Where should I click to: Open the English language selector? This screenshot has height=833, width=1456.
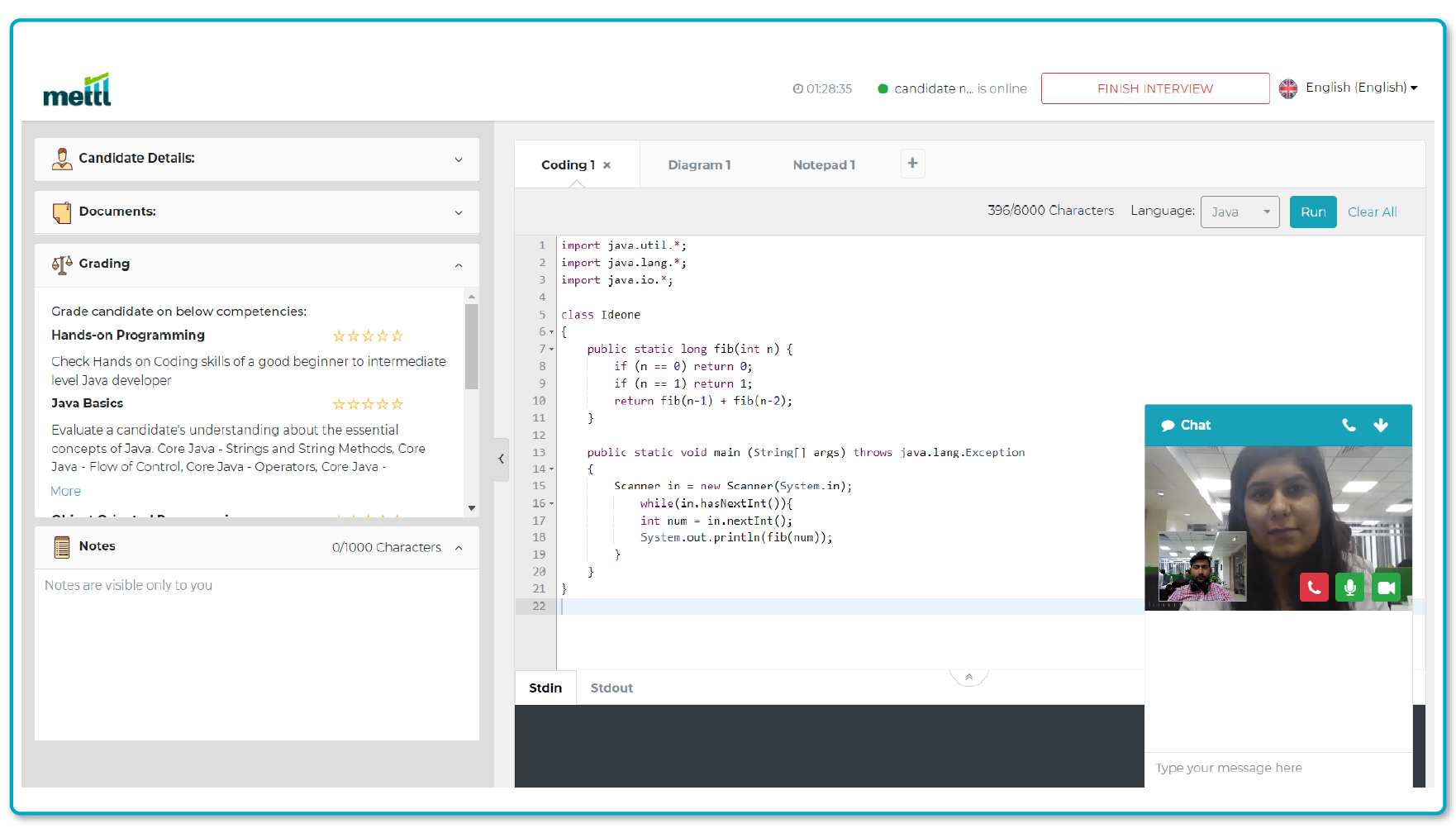point(1361,88)
